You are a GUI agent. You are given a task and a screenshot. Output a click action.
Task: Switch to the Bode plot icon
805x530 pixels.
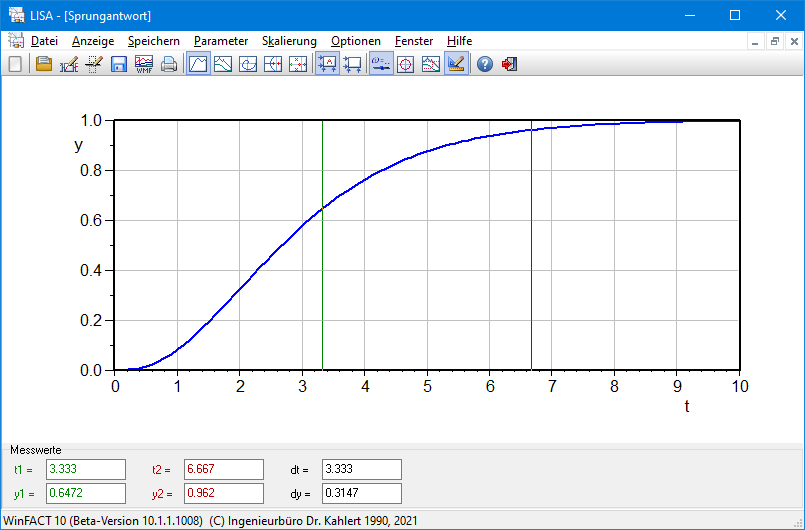223,64
